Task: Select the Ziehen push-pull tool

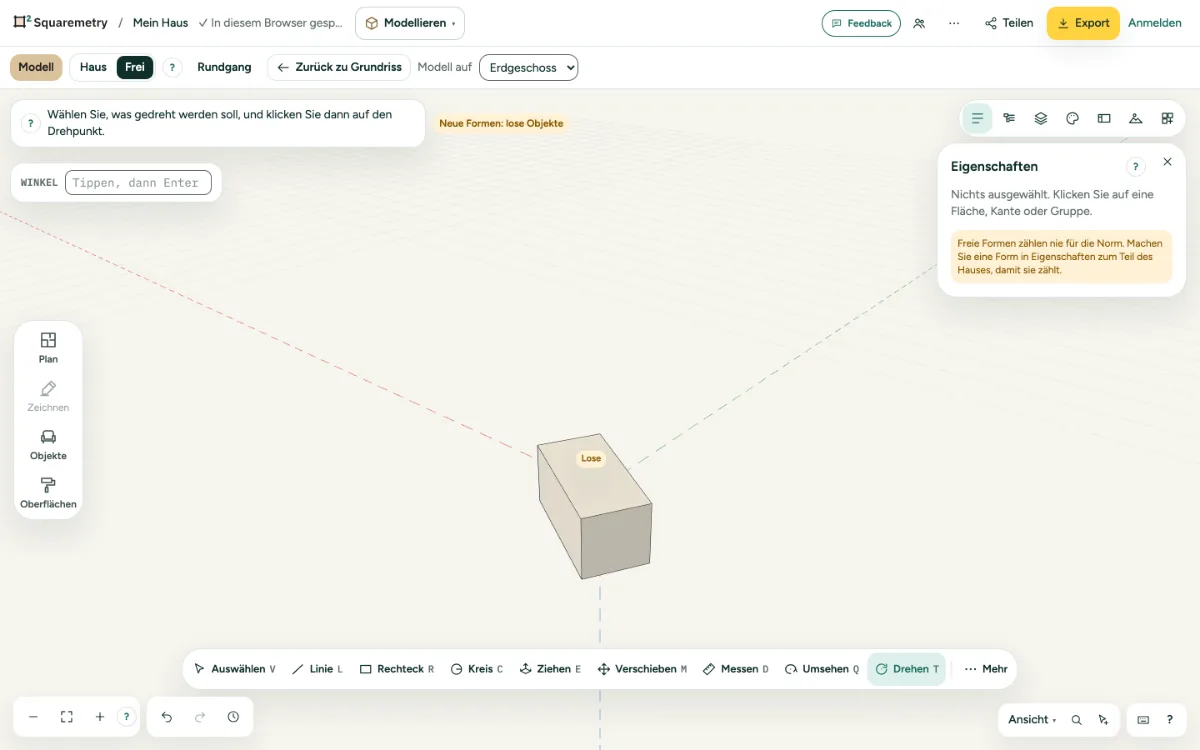Action: pos(550,669)
